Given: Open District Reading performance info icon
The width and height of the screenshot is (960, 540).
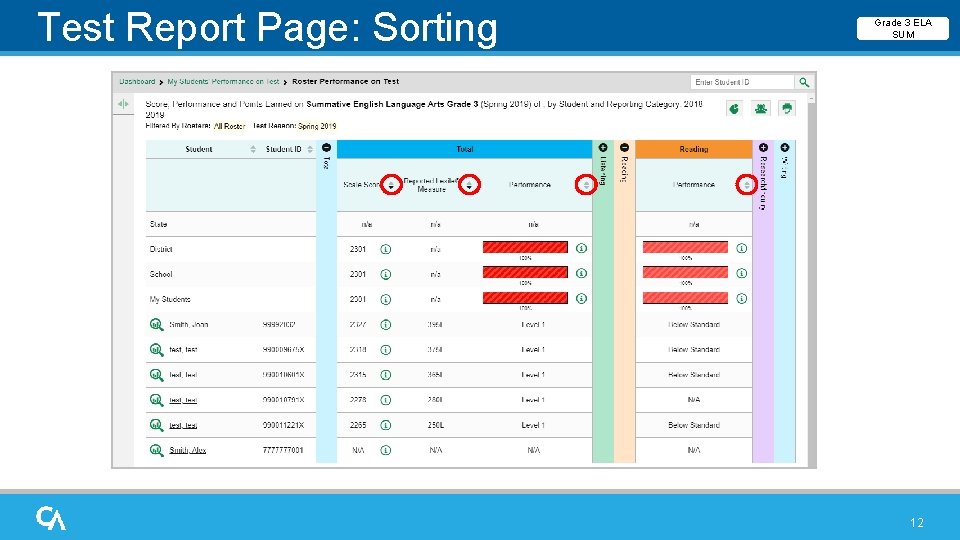Looking at the screenshot, I should [741, 248].
